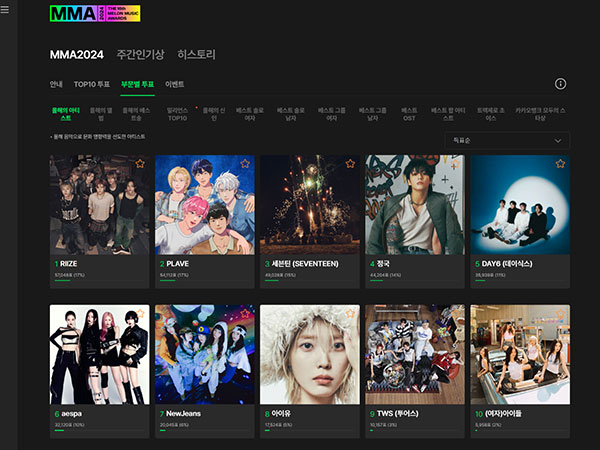Toggle star on the DAY6 card
Screen dimensions: 600x450
coord(560,164)
